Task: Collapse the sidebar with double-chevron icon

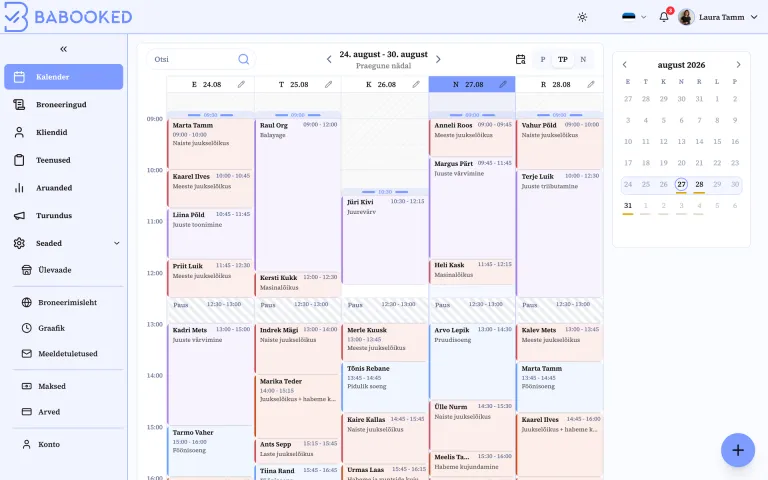Action: click(63, 49)
